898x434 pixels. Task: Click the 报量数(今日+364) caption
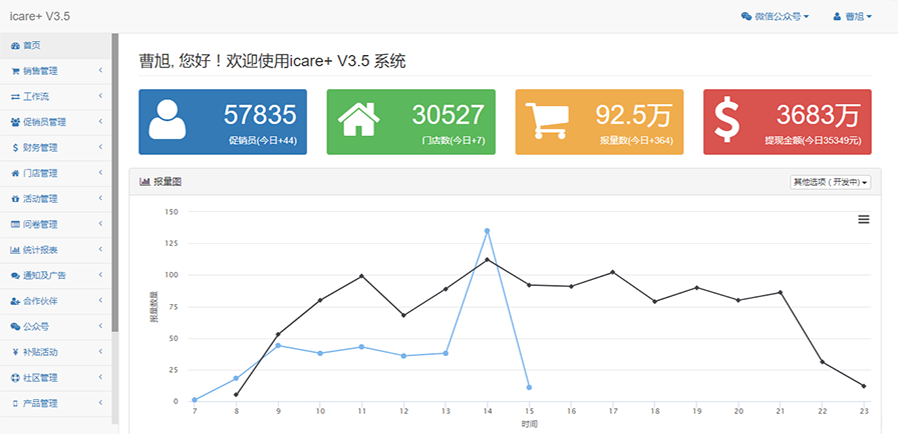(x=636, y=141)
